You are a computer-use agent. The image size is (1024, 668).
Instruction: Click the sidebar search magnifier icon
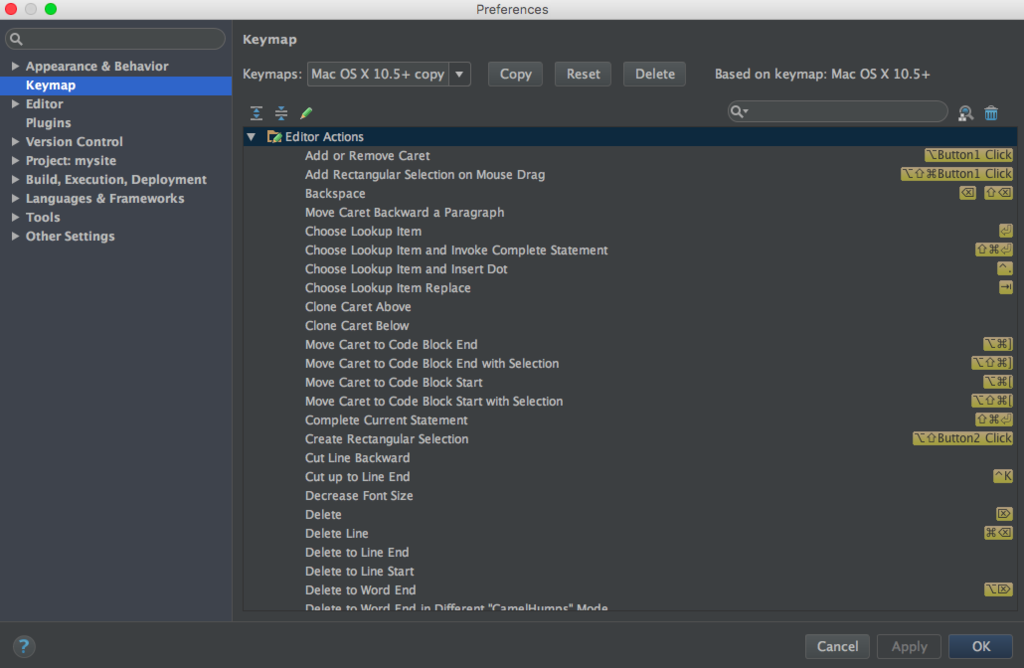pos(16,39)
